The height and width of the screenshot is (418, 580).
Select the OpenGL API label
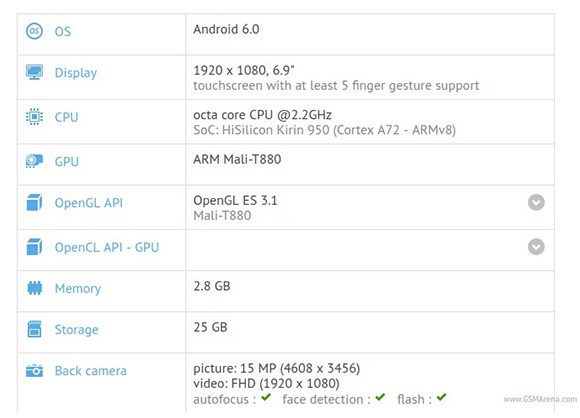(x=88, y=203)
